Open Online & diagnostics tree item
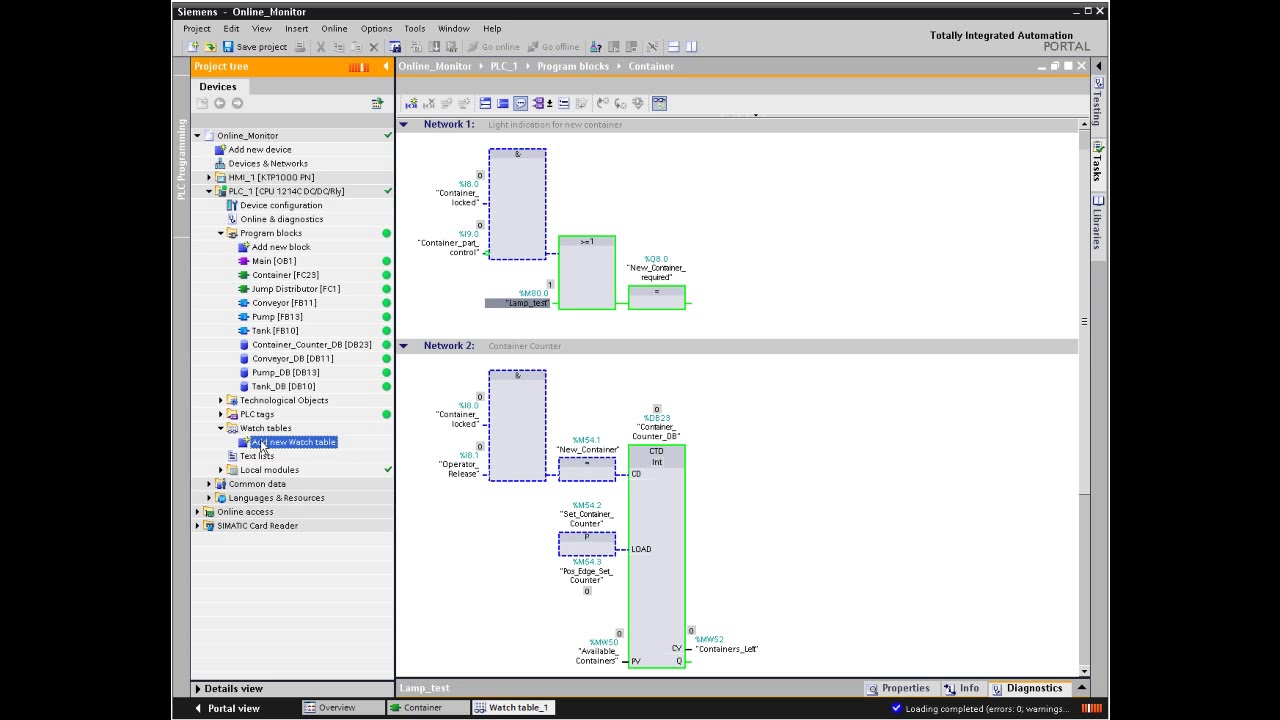 [x=281, y=219]
